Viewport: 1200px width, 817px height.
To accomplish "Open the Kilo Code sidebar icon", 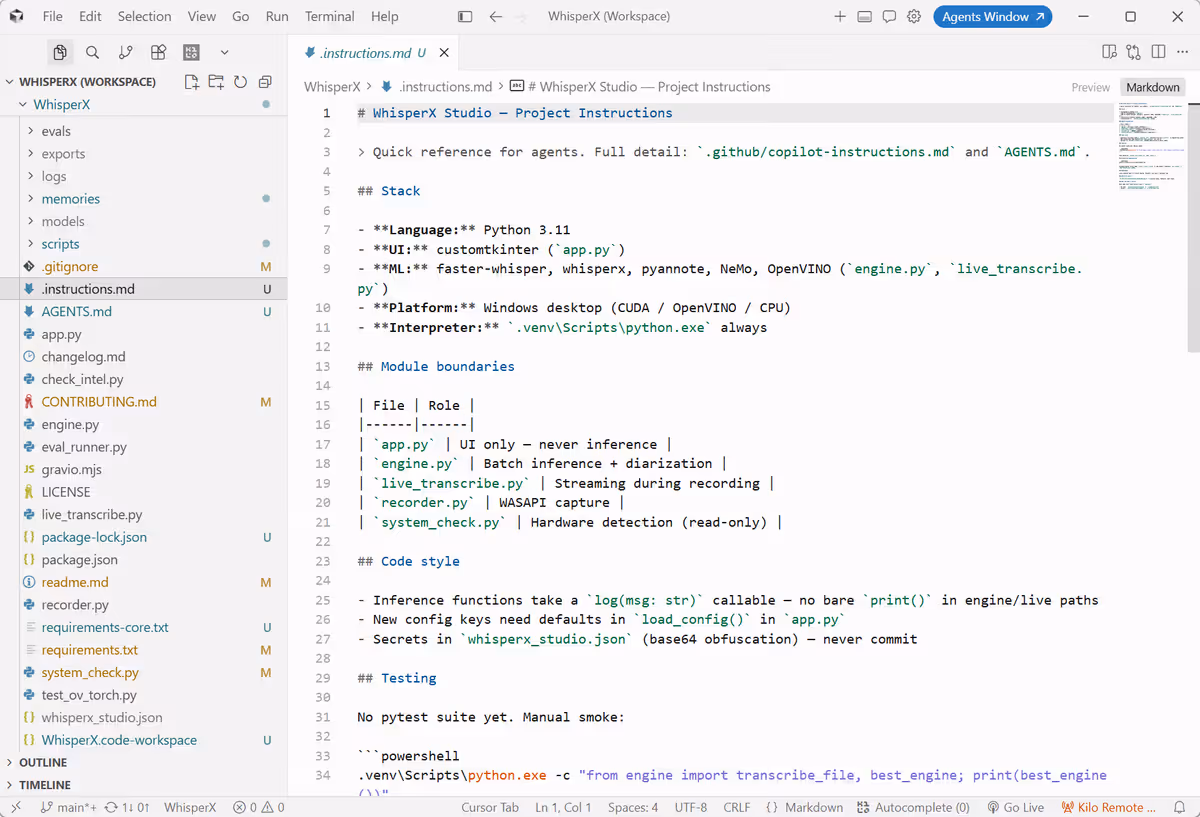I will pos(191,52).
